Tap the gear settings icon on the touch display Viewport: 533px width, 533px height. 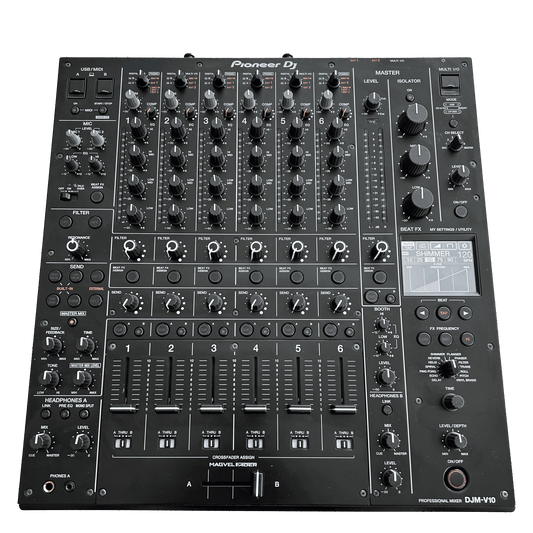(x=464, y=245)
